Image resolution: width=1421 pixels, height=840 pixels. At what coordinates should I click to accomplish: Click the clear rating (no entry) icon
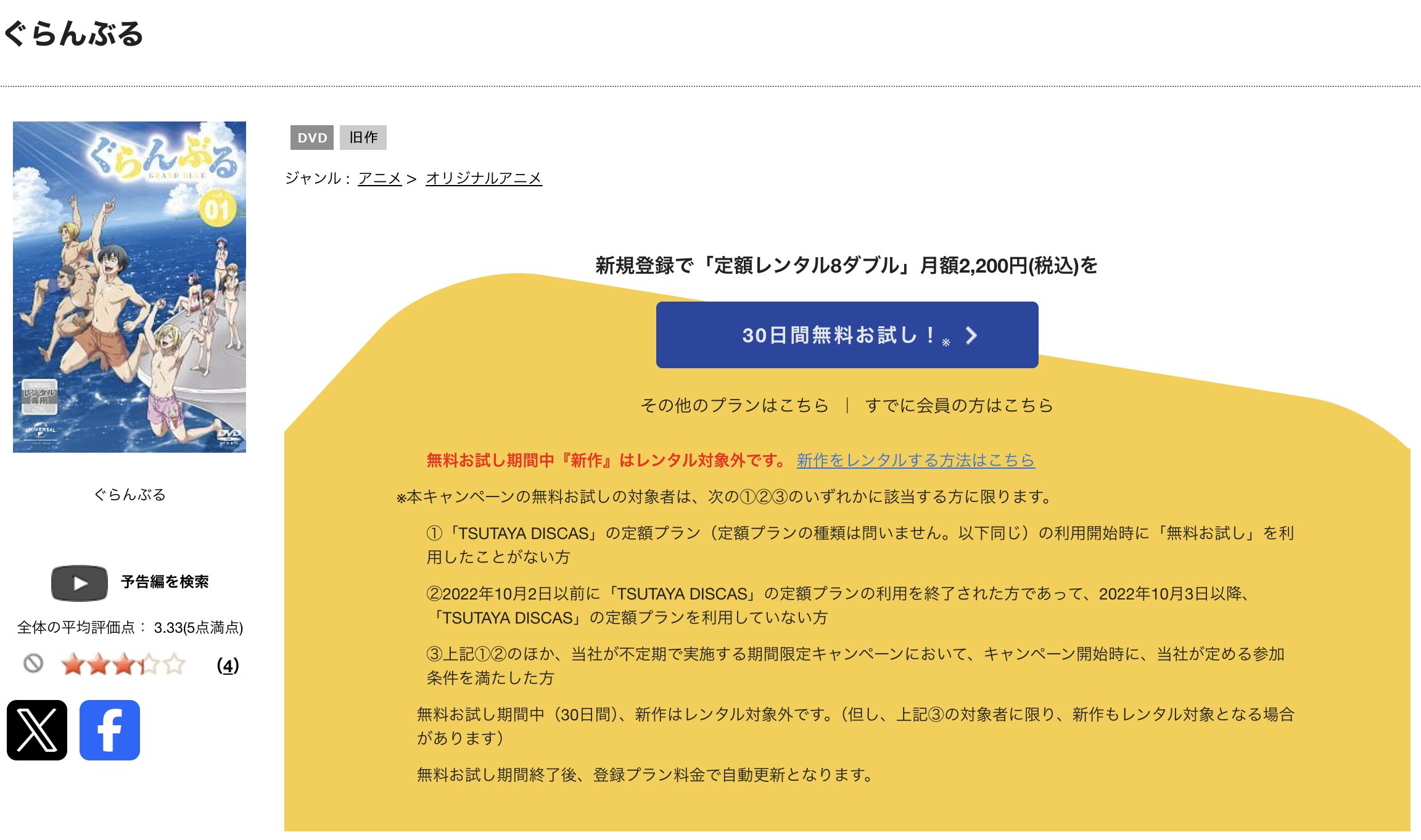click(x=33, y=664)
